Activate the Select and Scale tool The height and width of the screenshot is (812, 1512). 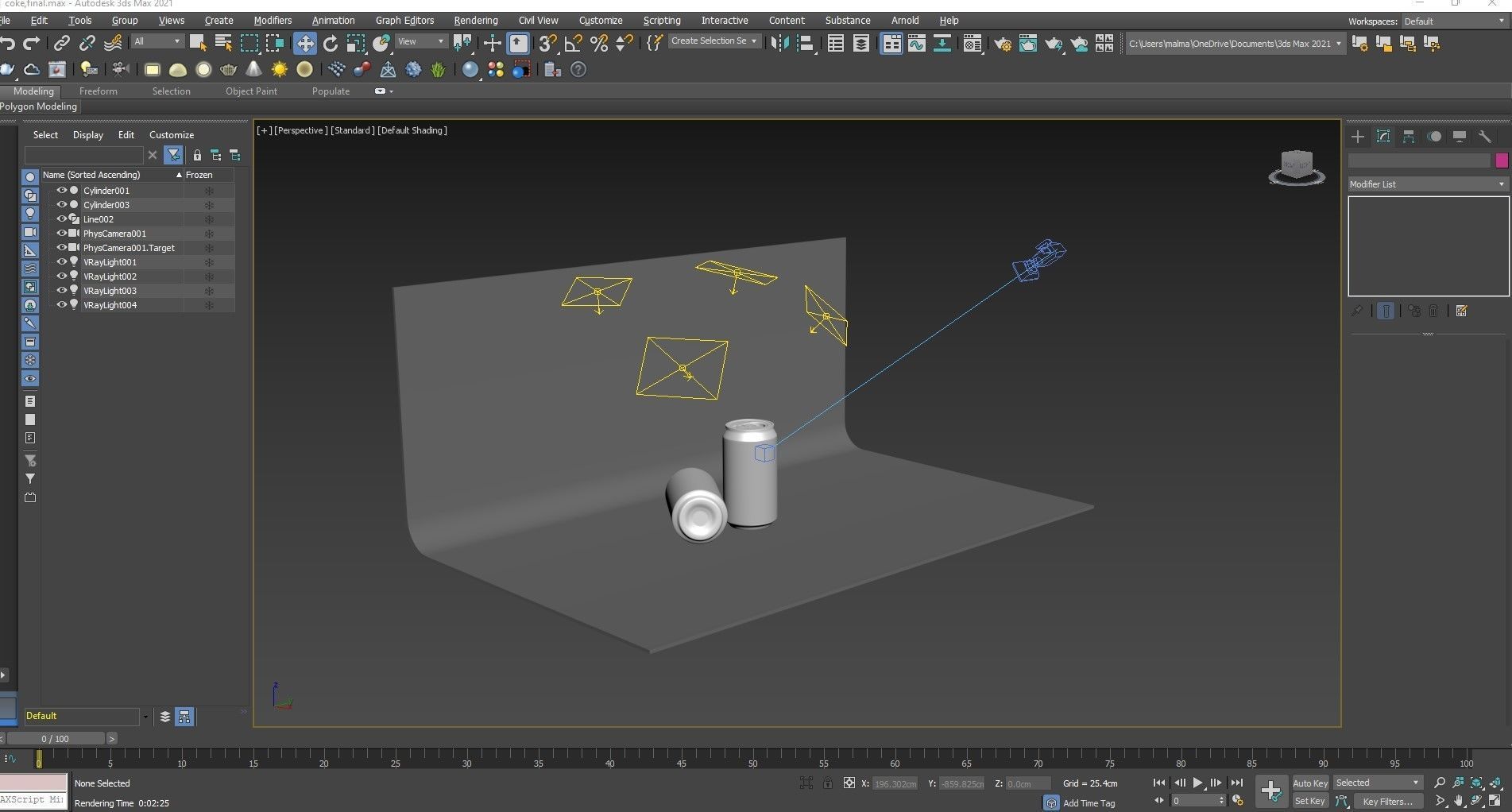[x=356, y=43]
